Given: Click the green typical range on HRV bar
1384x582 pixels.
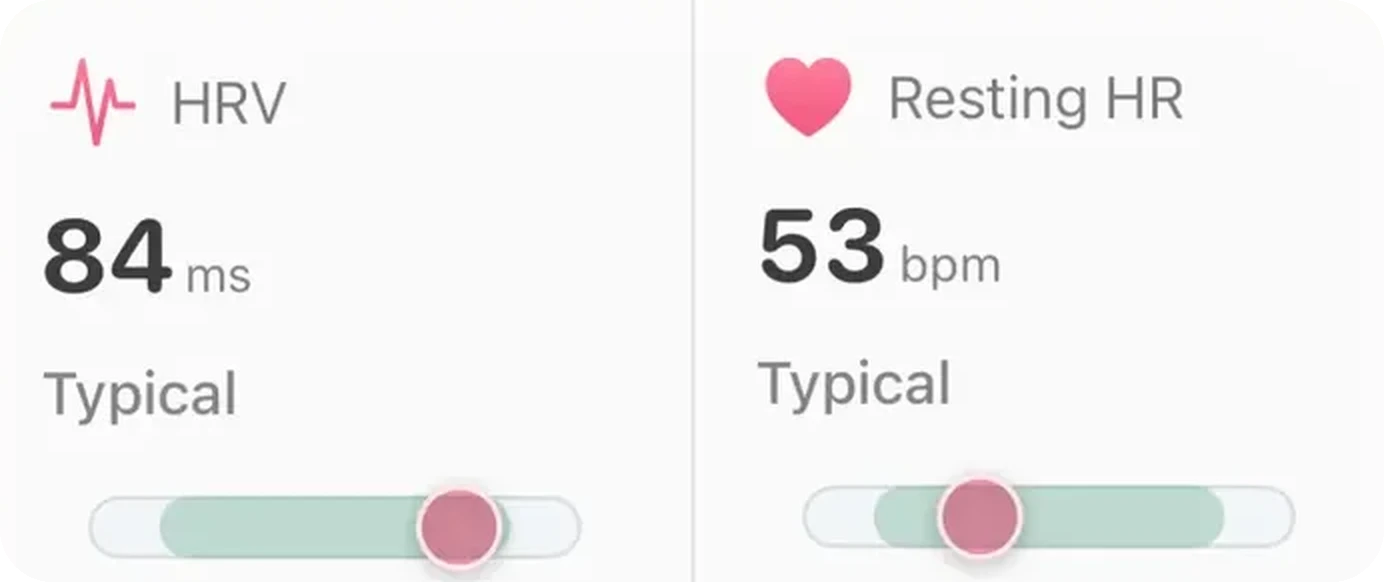Looking at the screenshot, I should click(x=290, y=527).
